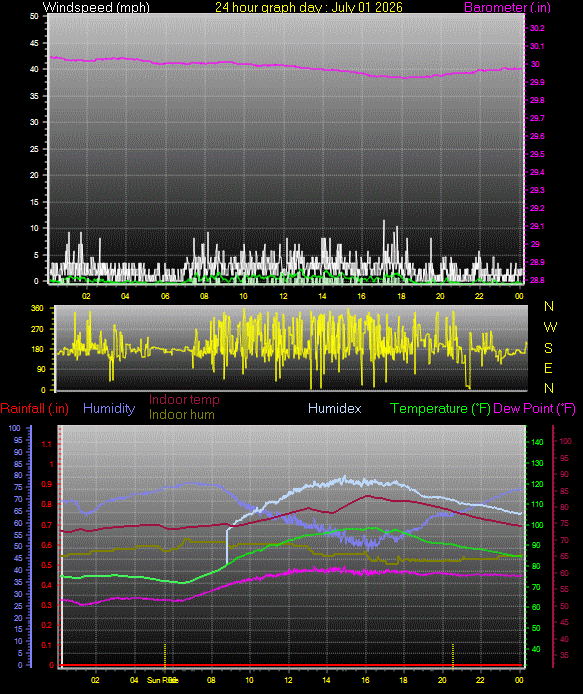
Task: Click the 15 value on windspeed axis
Action: click(34, 202)
